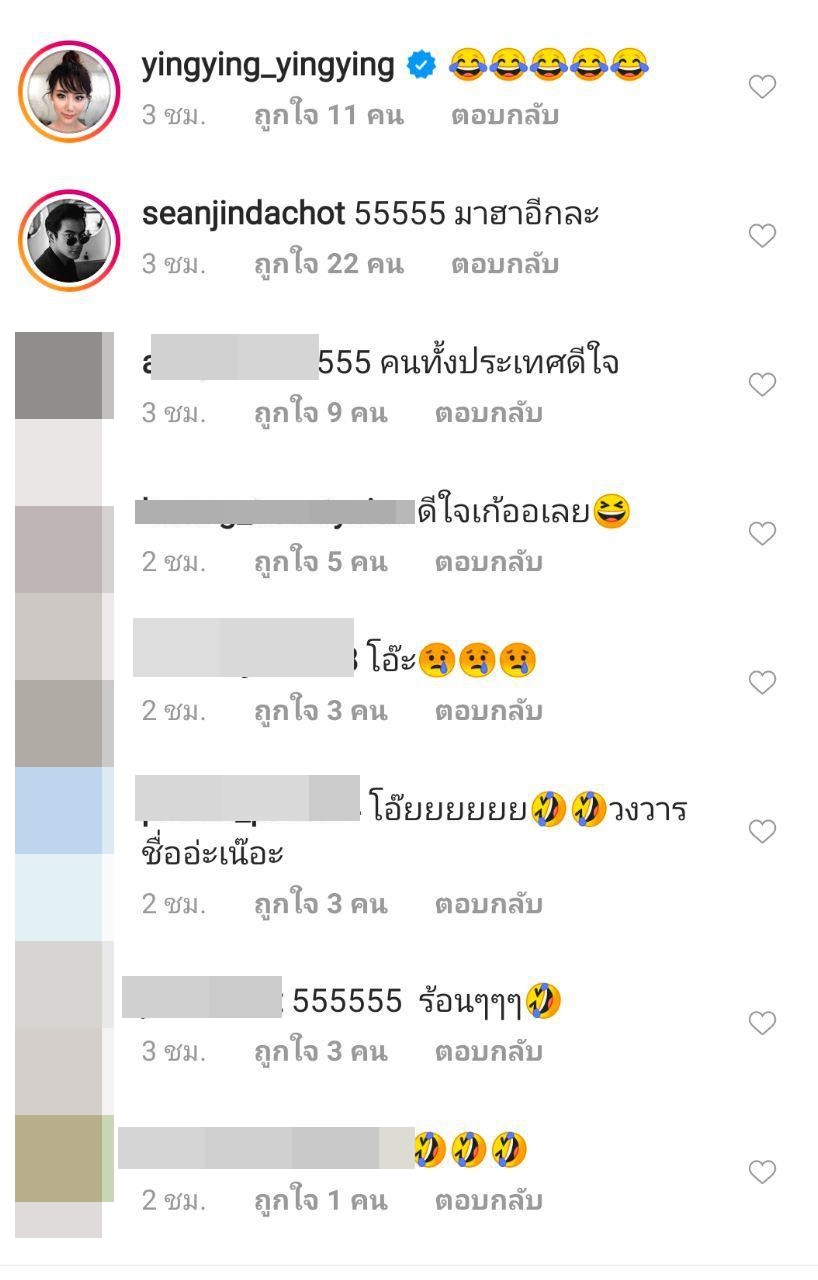Click the blue verified badge of yingying_yingying
The width and height of the screenshot is (818, 1280).
pyautogui.click(x=422, y=66)
